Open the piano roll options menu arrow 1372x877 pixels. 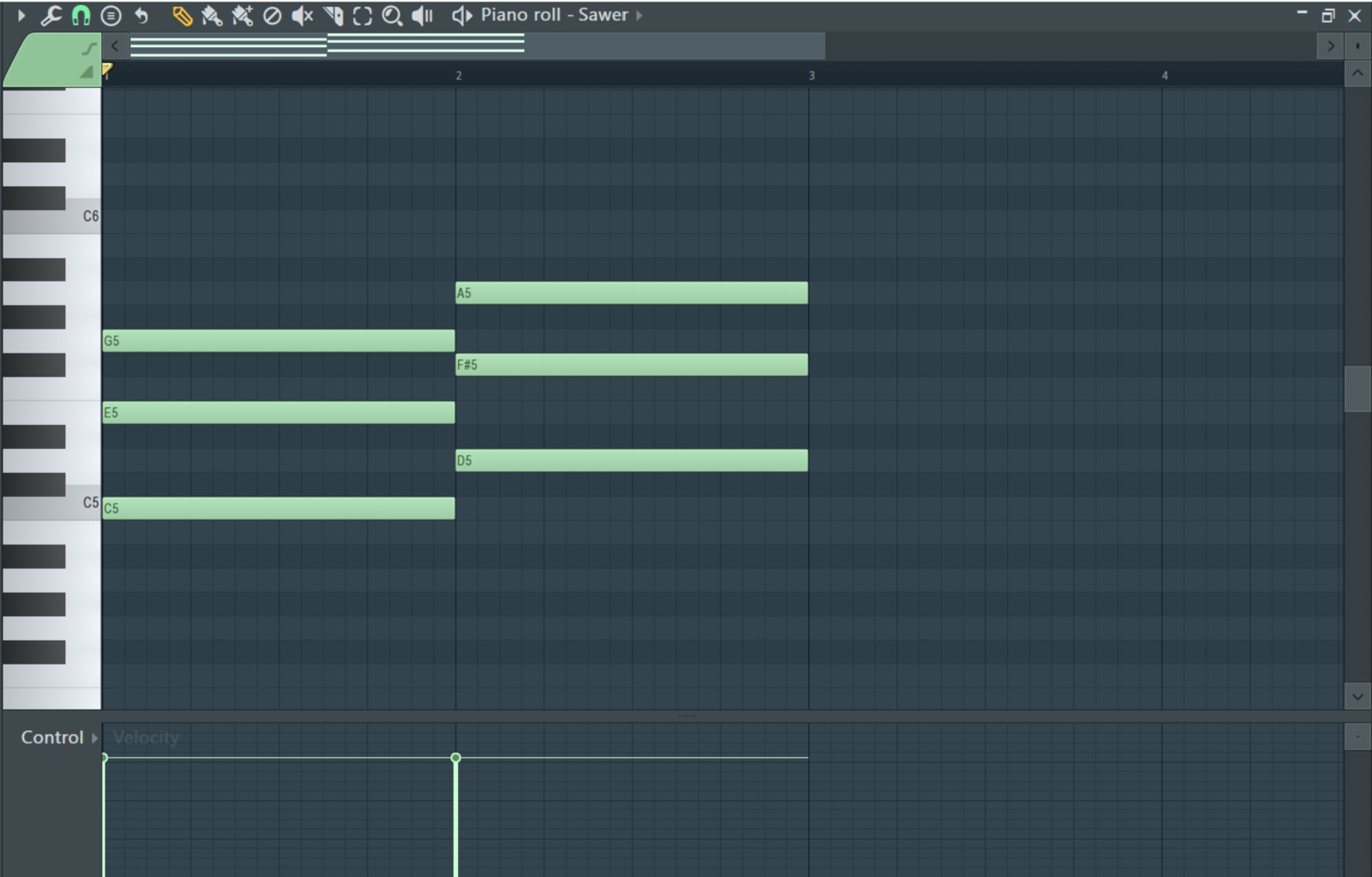[x=22, y=15]
